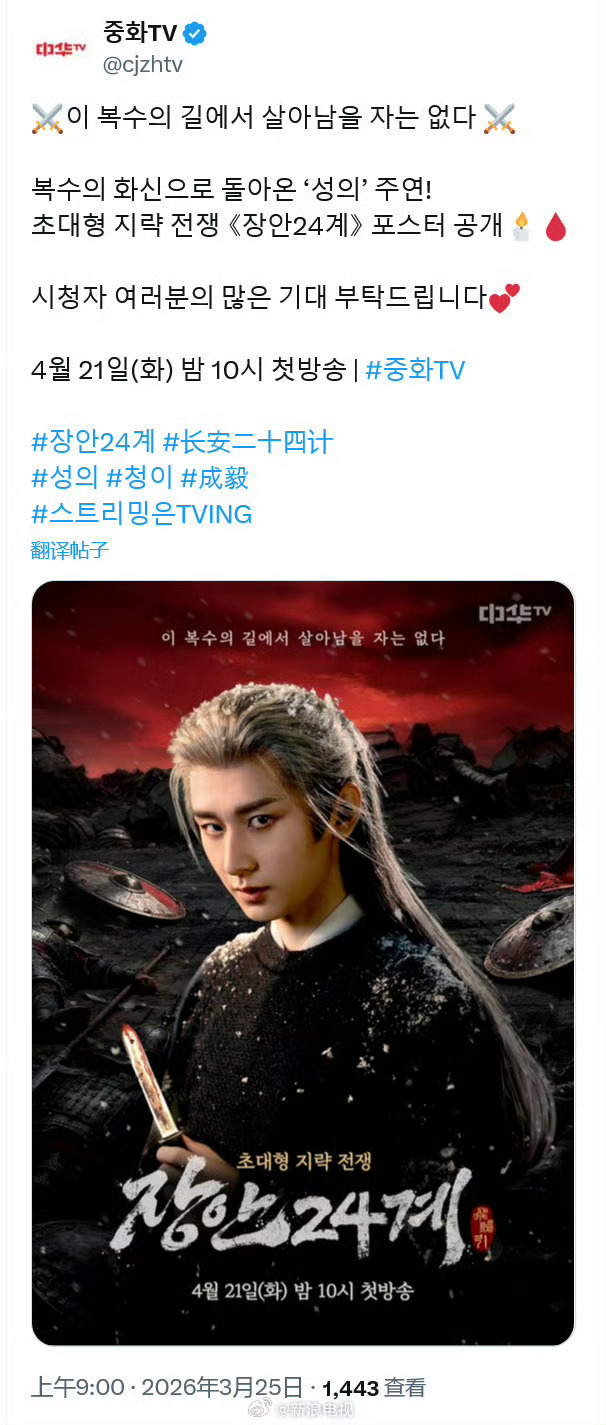Click the blood drop emoji
606x1425 pixels.
tap(554, 228)
